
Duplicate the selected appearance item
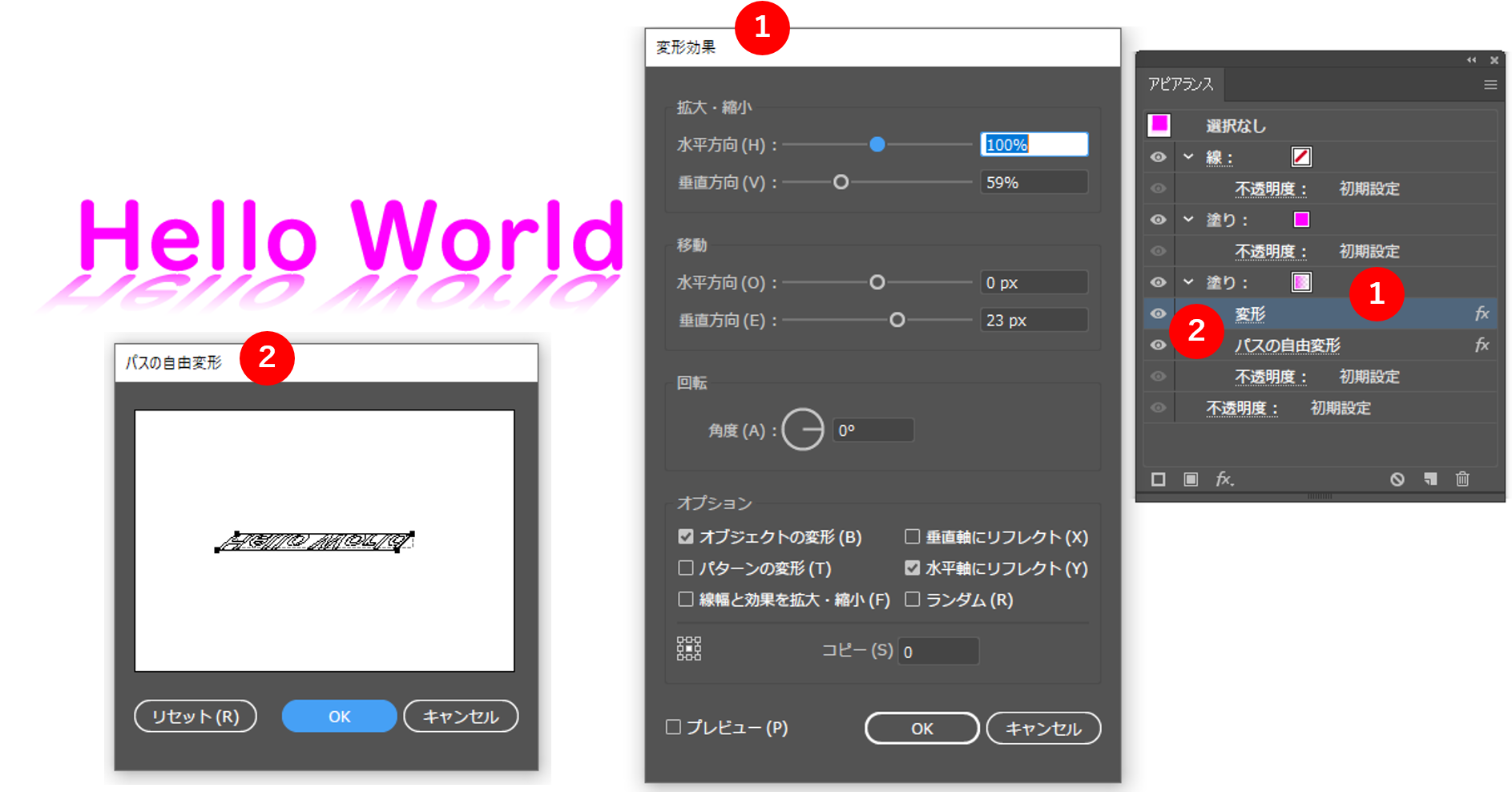pos(1429,479)
